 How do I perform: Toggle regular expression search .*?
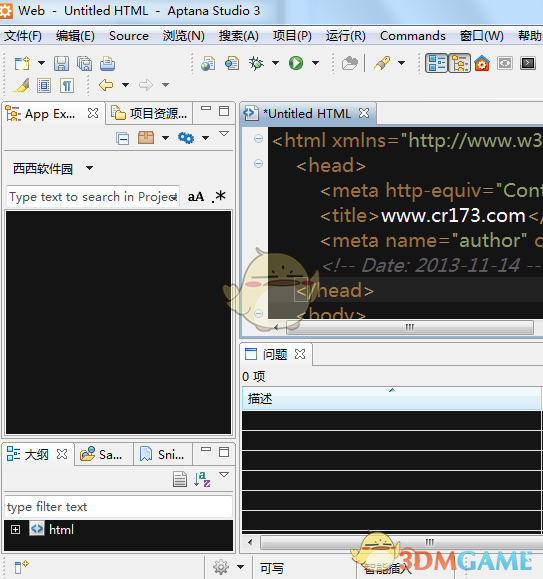pyautogui.click(x=219, y=196)
